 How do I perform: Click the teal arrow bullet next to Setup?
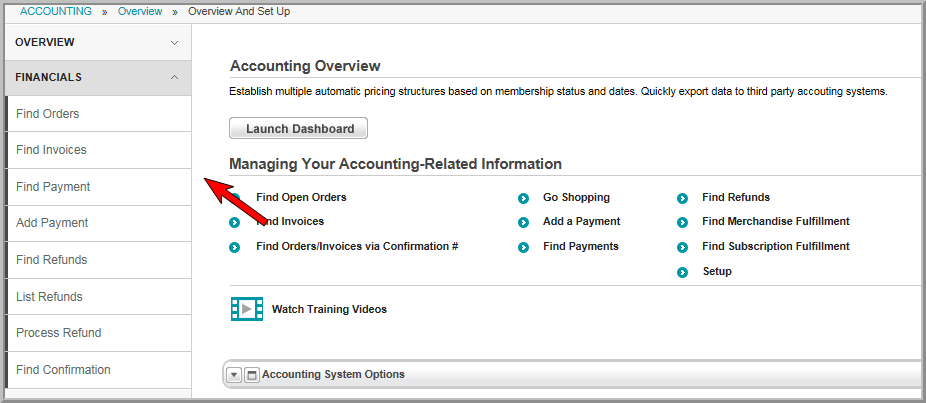[x=683, y=272]
